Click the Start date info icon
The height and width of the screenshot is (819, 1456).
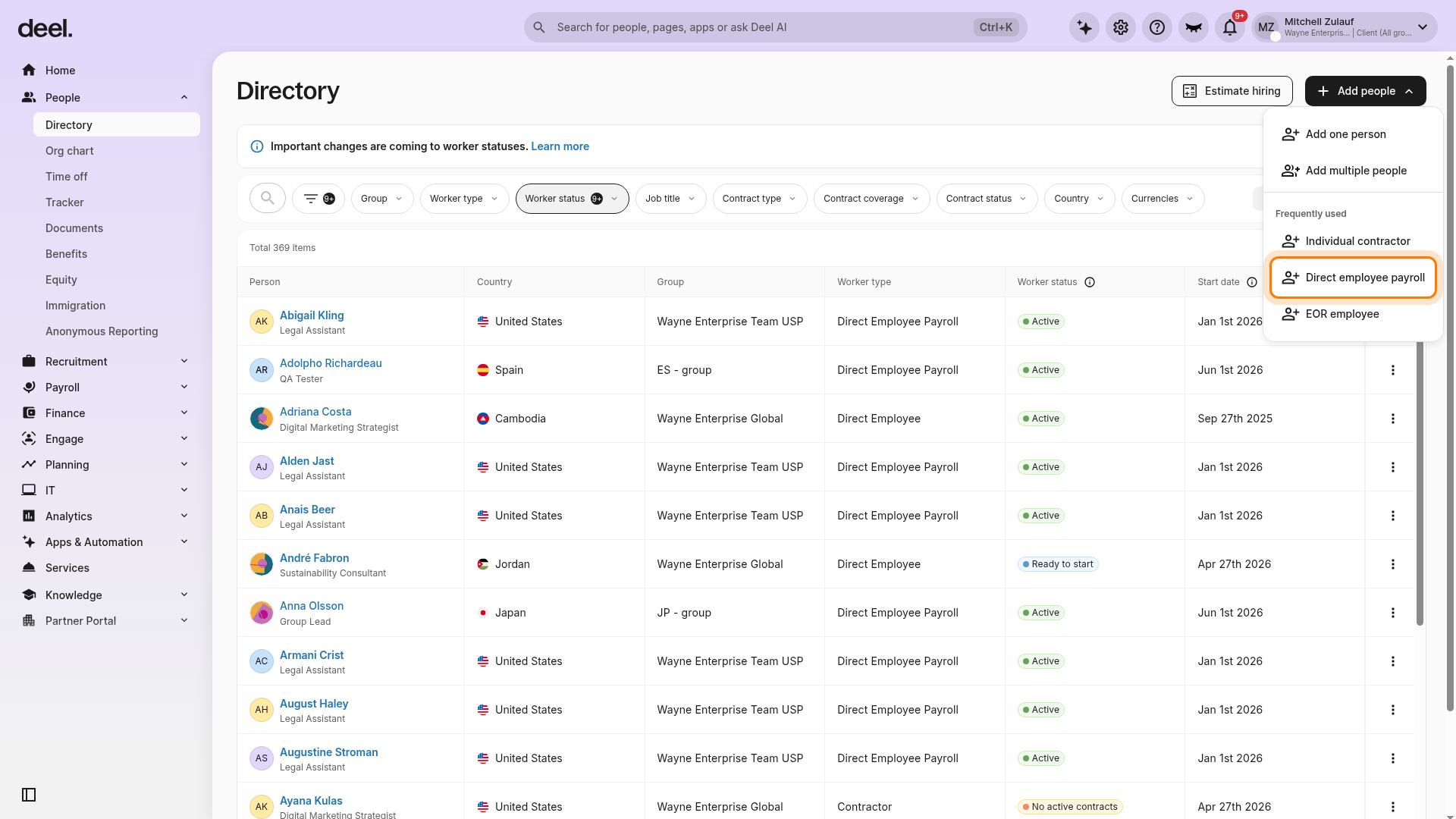[1252, 282]
